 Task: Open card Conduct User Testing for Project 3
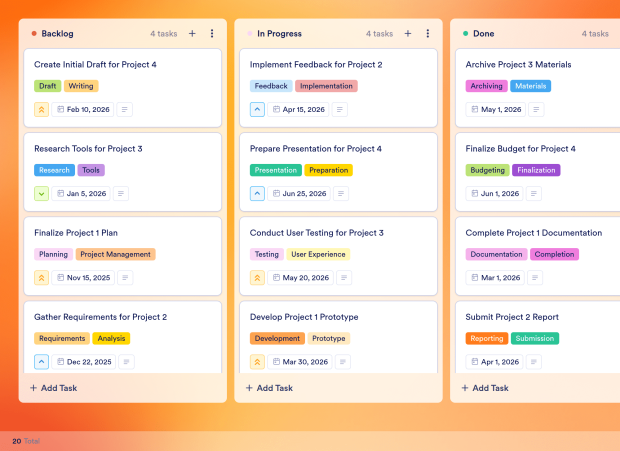(338, 256)
